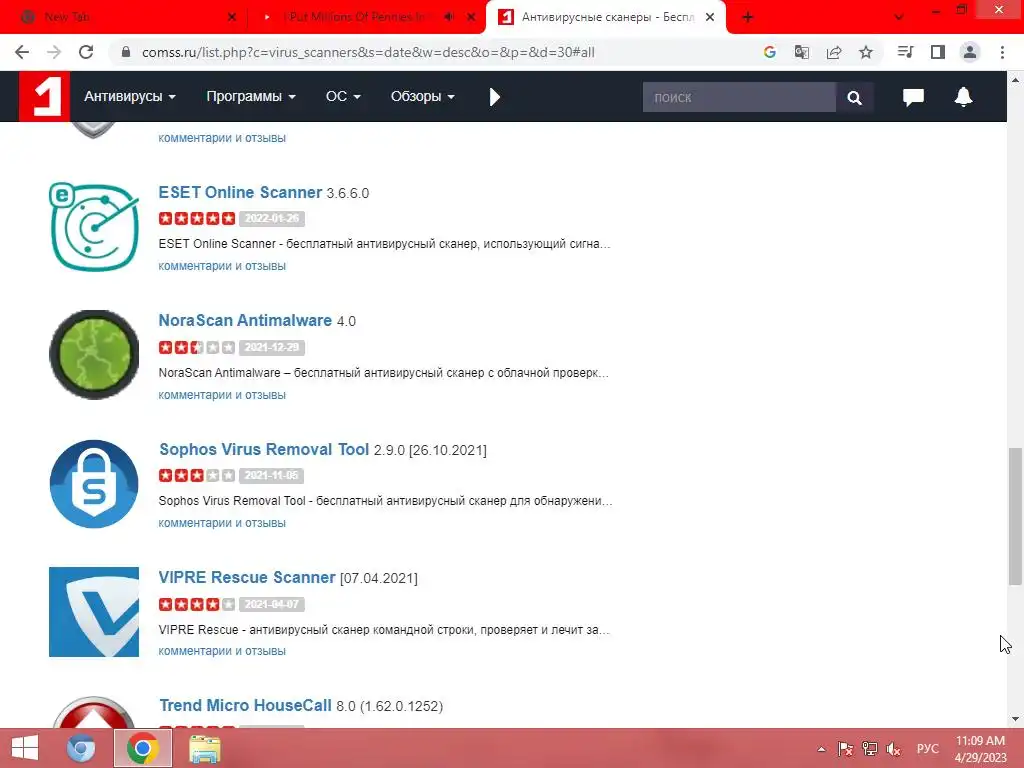The height and width of the screenshot is (768, 1024).
Task: Switch to the Put Millions Of Pennies tab
Action: [357, 17]
